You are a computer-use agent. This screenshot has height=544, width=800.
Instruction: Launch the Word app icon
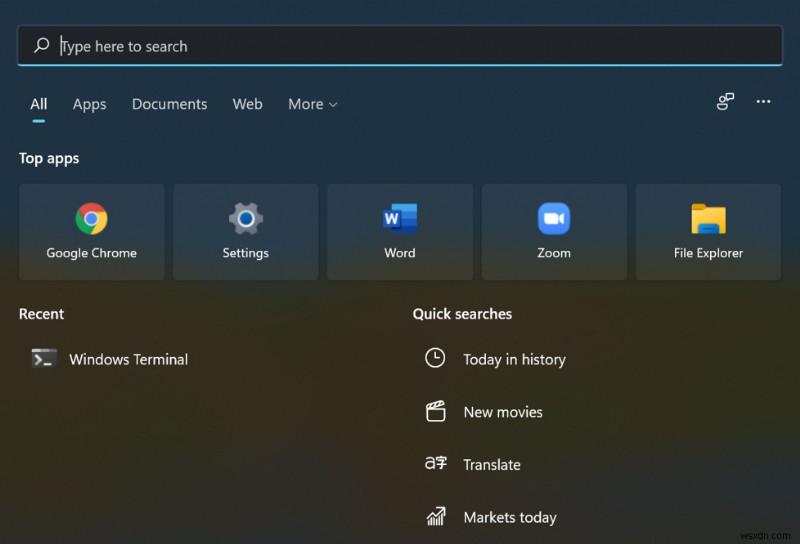tap(400, 218)
